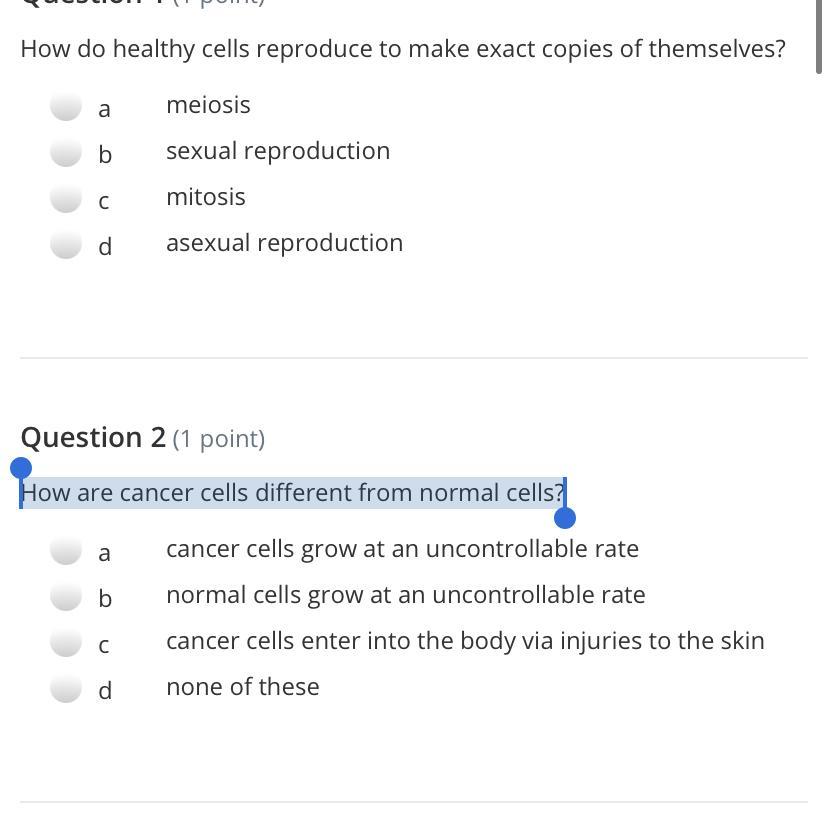828x829 pixels.
Task: Choose the sexual reproduction radio option
Action: (66, 151)
